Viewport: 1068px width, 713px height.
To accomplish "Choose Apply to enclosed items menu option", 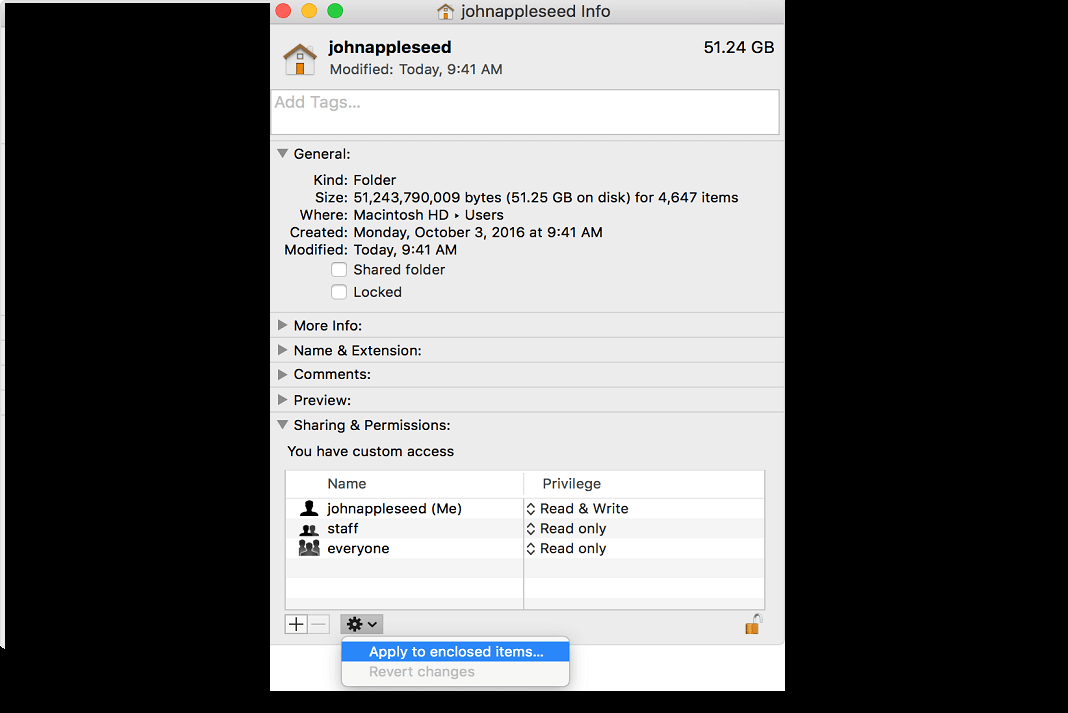I will [456, 652].
